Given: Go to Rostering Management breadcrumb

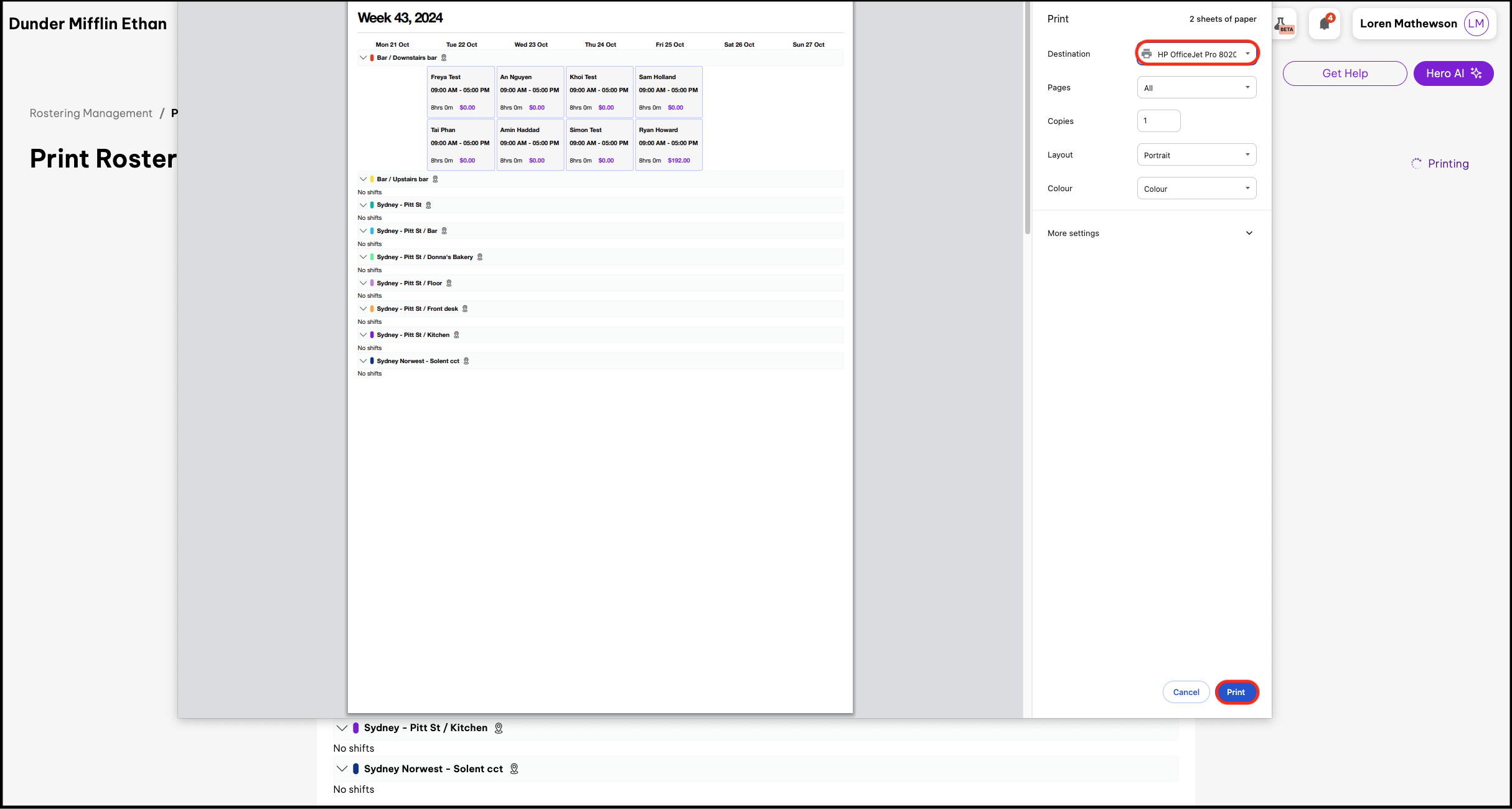Looking at the screenshot, I should tap(91, 113).
